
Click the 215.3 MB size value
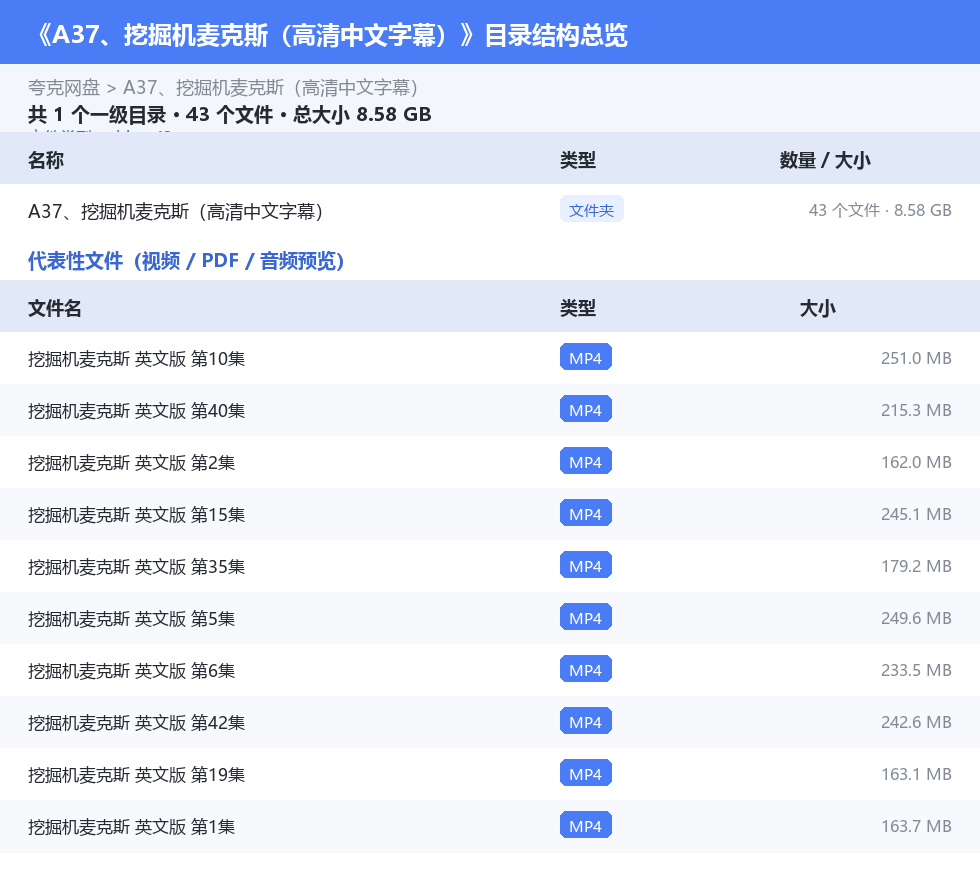point(916,410)
